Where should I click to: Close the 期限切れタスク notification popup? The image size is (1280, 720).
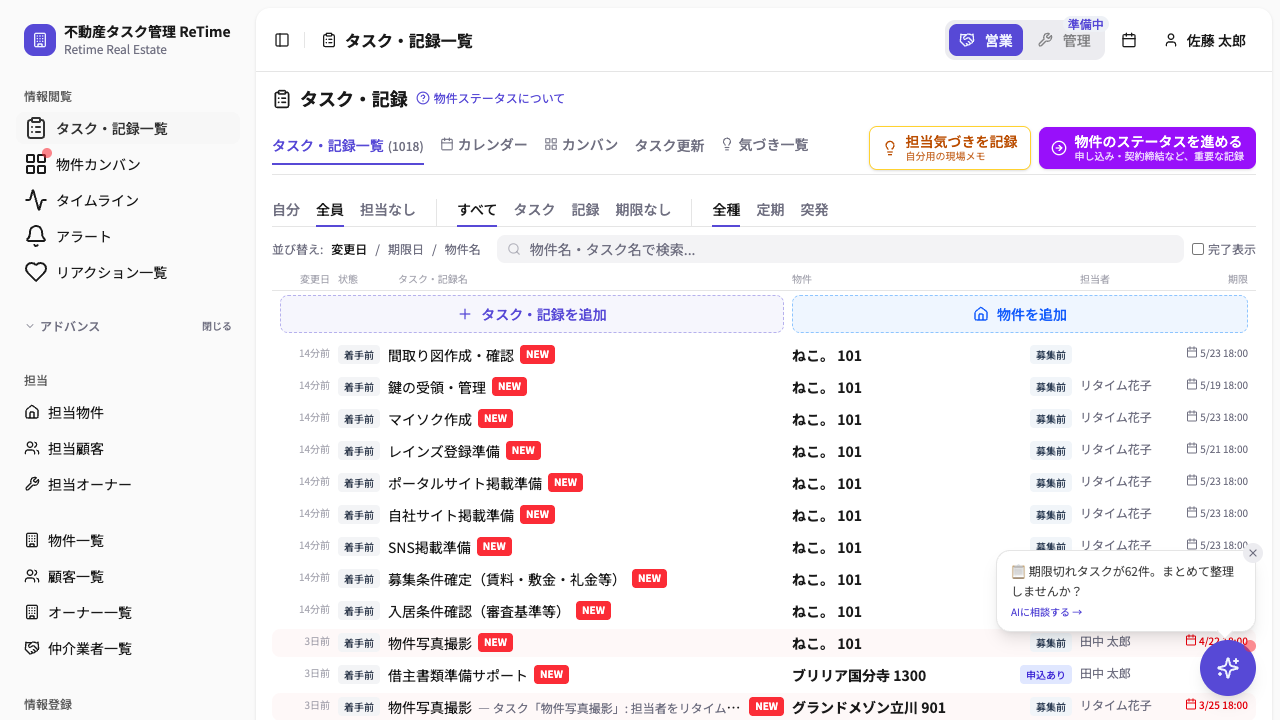point(1253,553)
